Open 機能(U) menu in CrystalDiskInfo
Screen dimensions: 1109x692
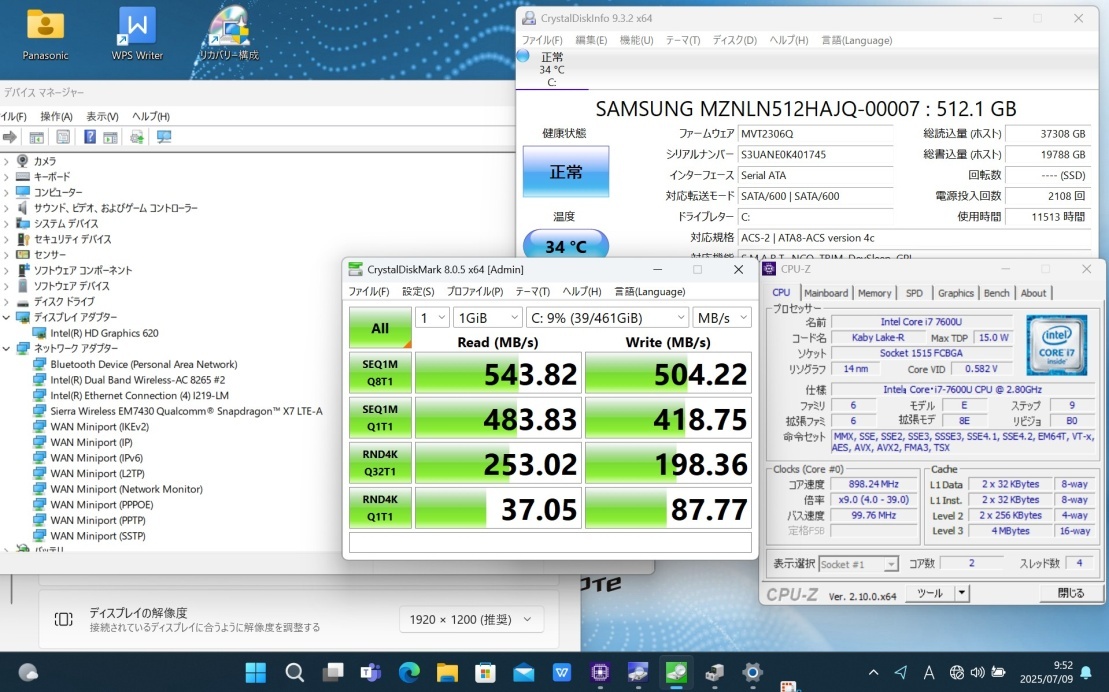coord(637,40)
